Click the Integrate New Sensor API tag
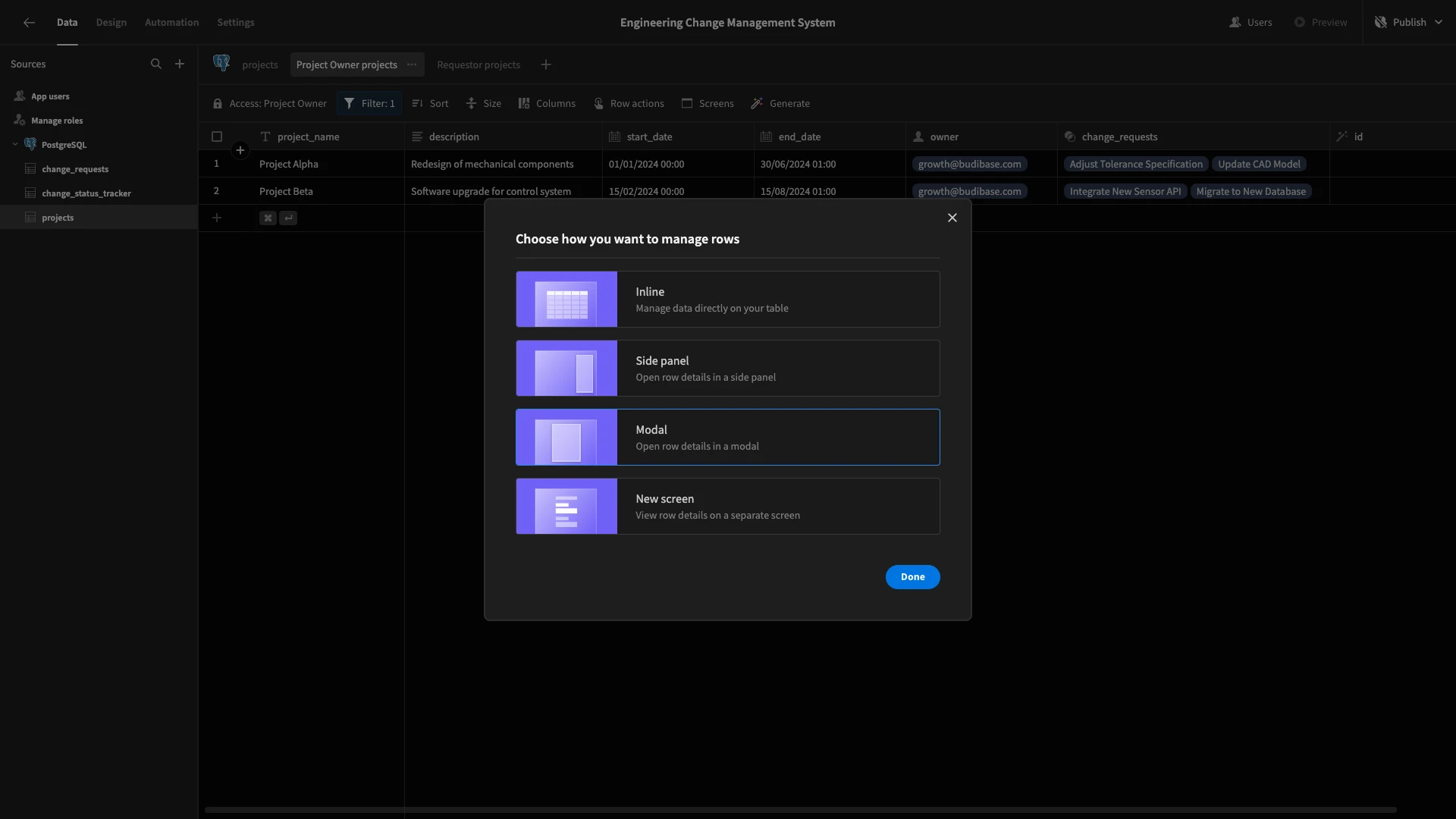Screen dimensions: 1456x819 [1125, 191]
